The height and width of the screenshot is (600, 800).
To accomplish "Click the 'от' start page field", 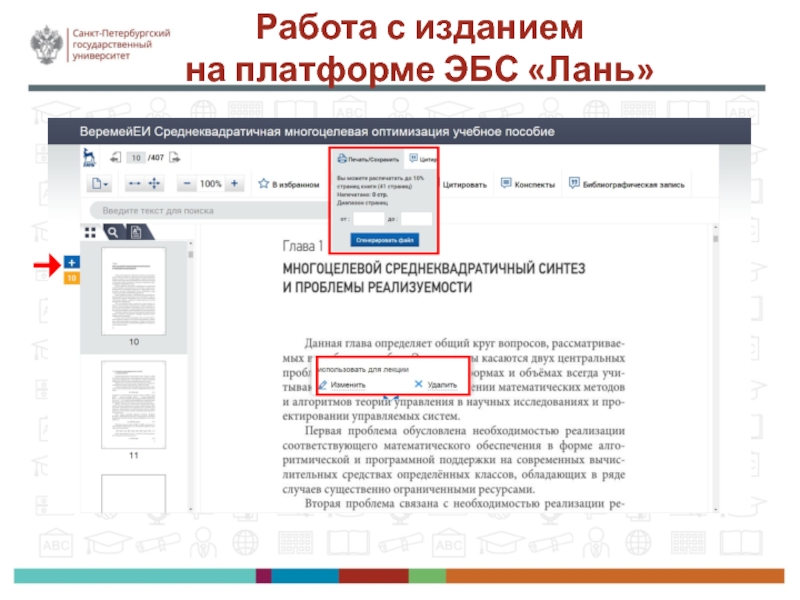I will point(368,219).
